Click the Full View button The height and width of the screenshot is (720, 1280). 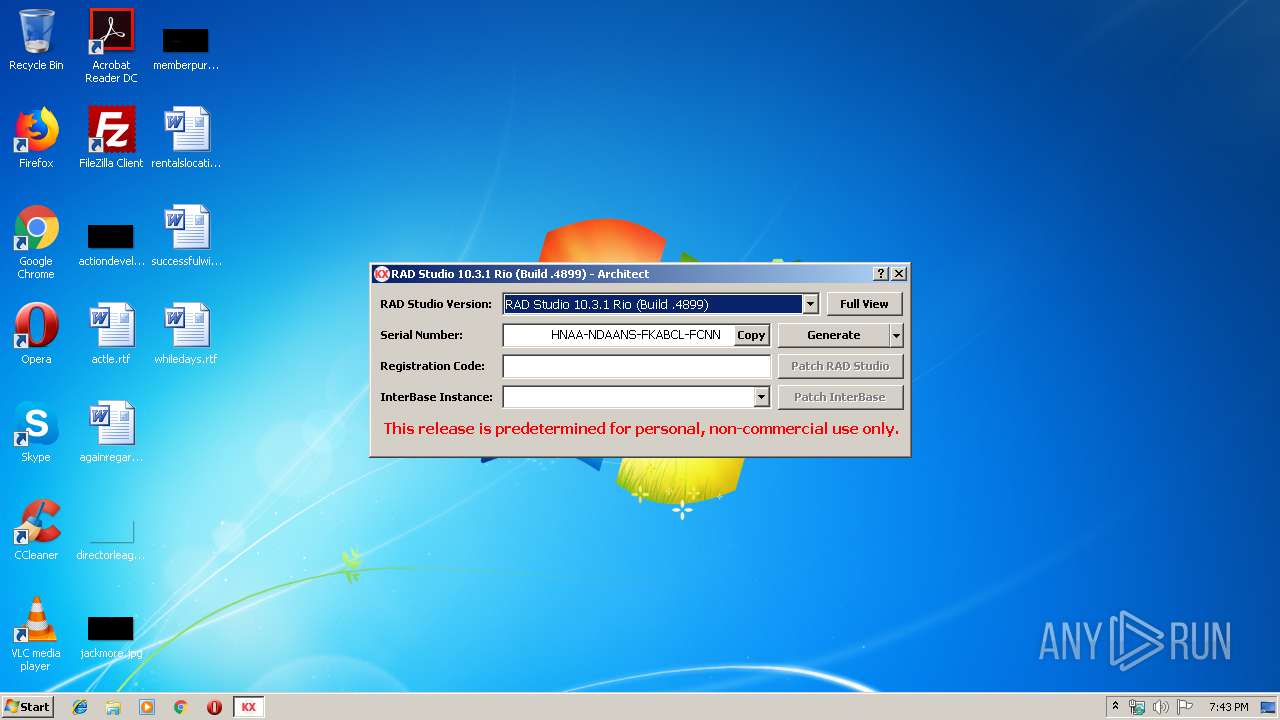[x=864, y=304]
